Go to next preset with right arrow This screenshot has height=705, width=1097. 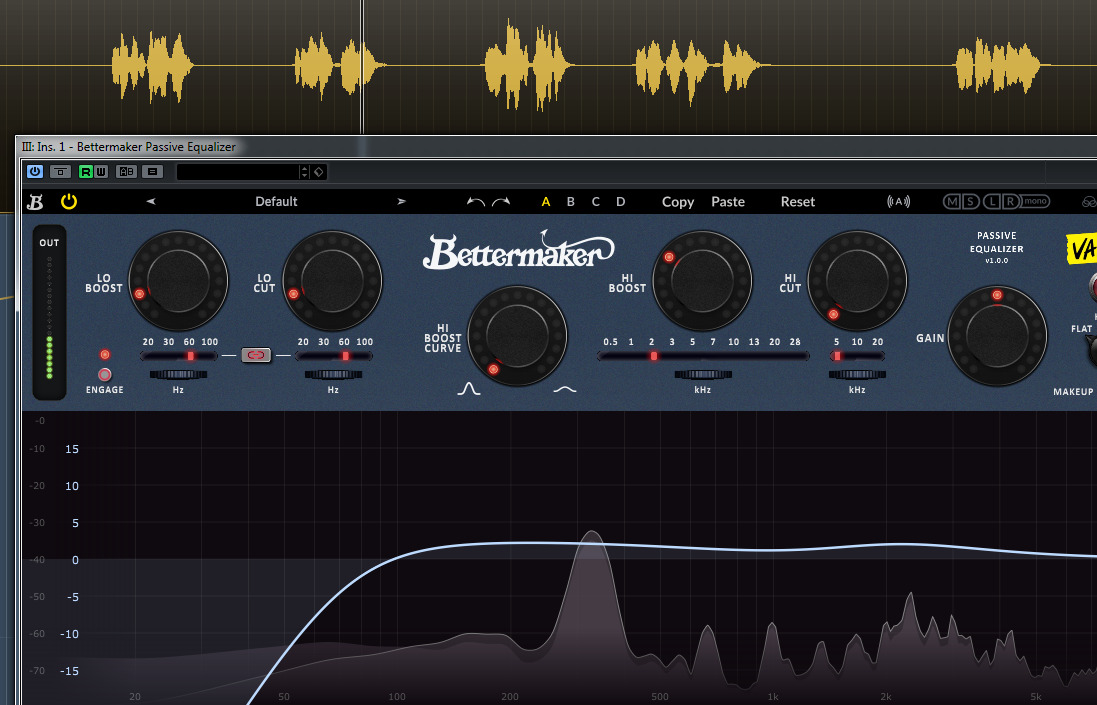tap(402, 201)
